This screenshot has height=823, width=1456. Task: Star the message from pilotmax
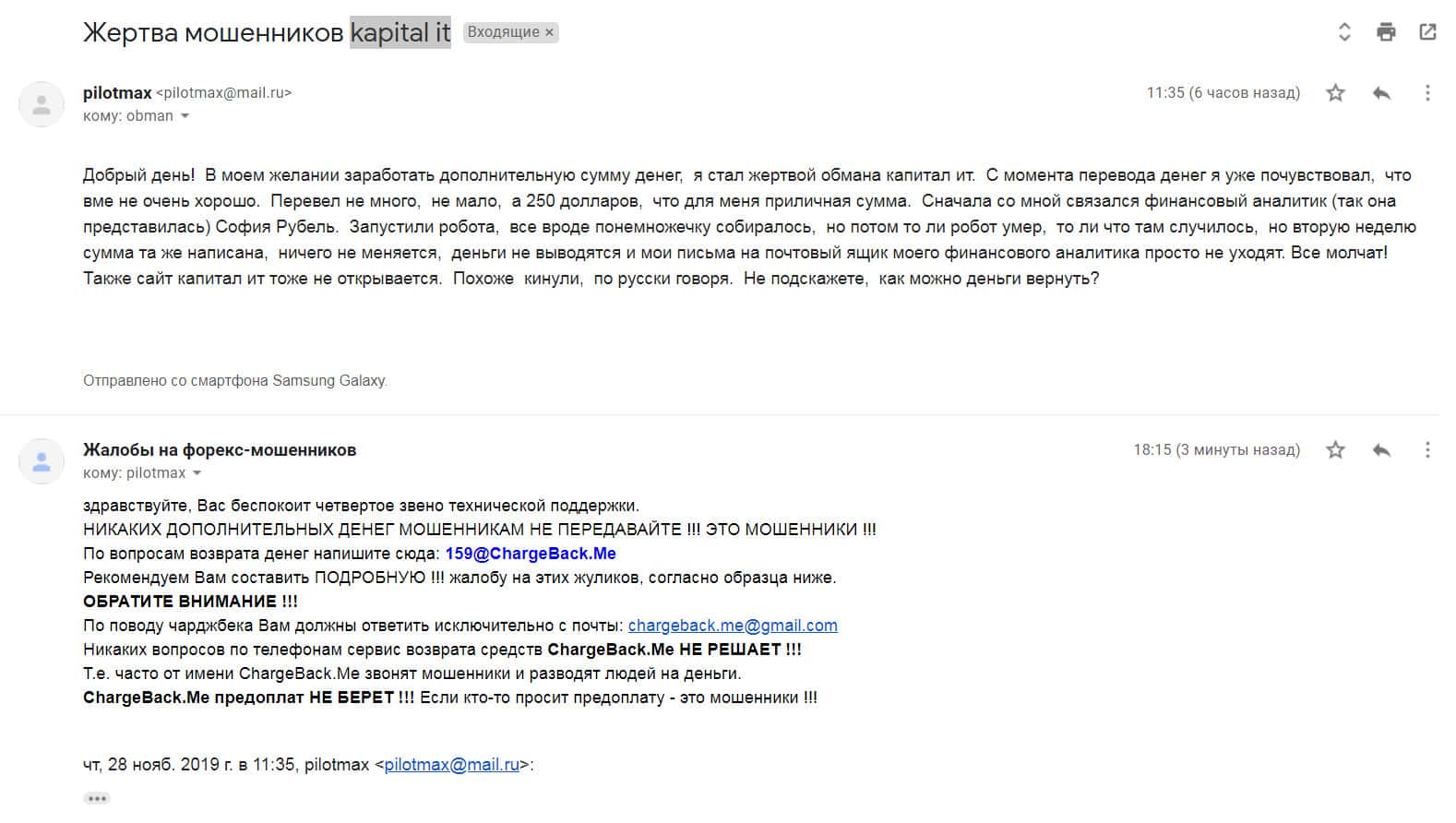tap(1335, 92)
